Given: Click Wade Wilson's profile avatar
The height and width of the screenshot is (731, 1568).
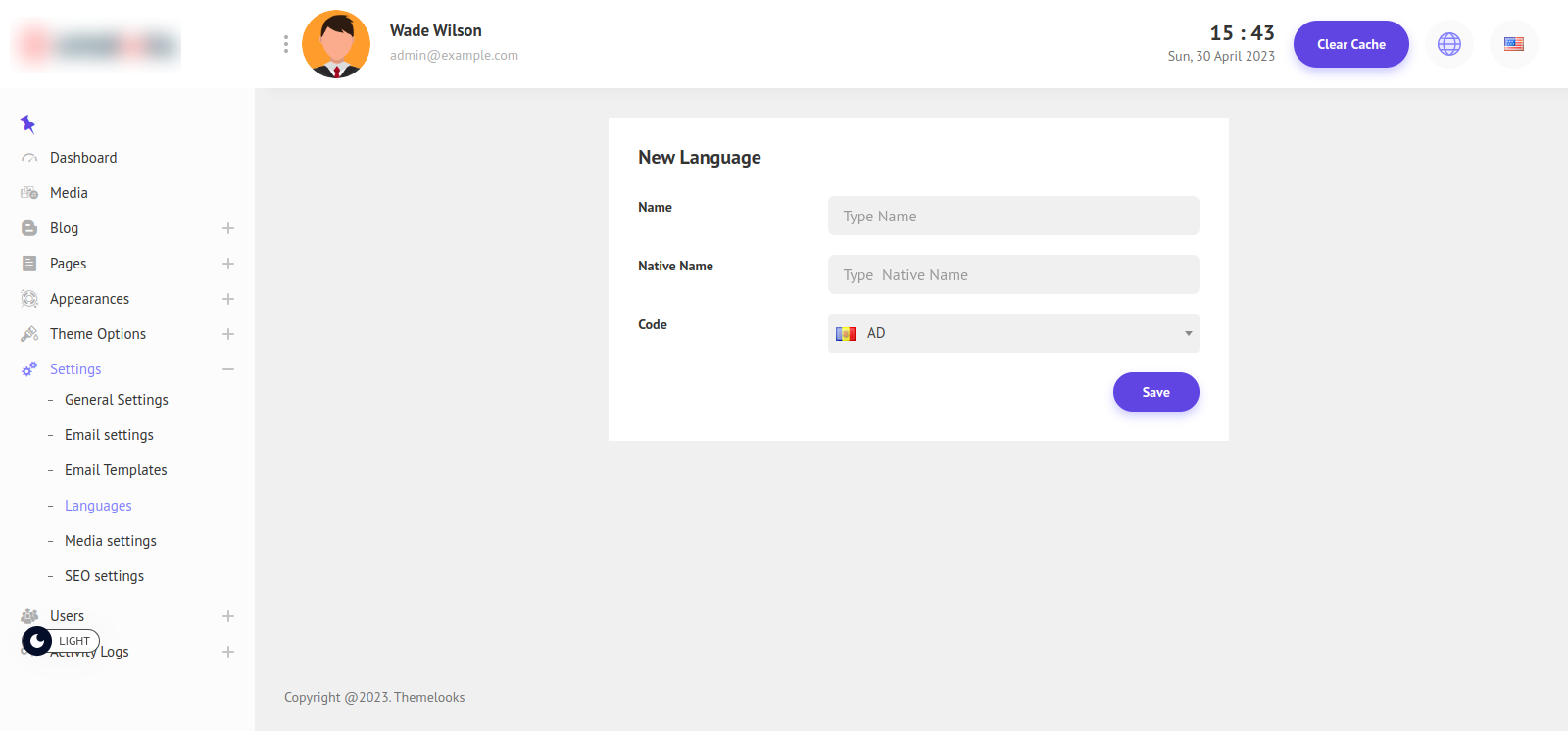Looking at the screenshot, I should click(336, 44).
